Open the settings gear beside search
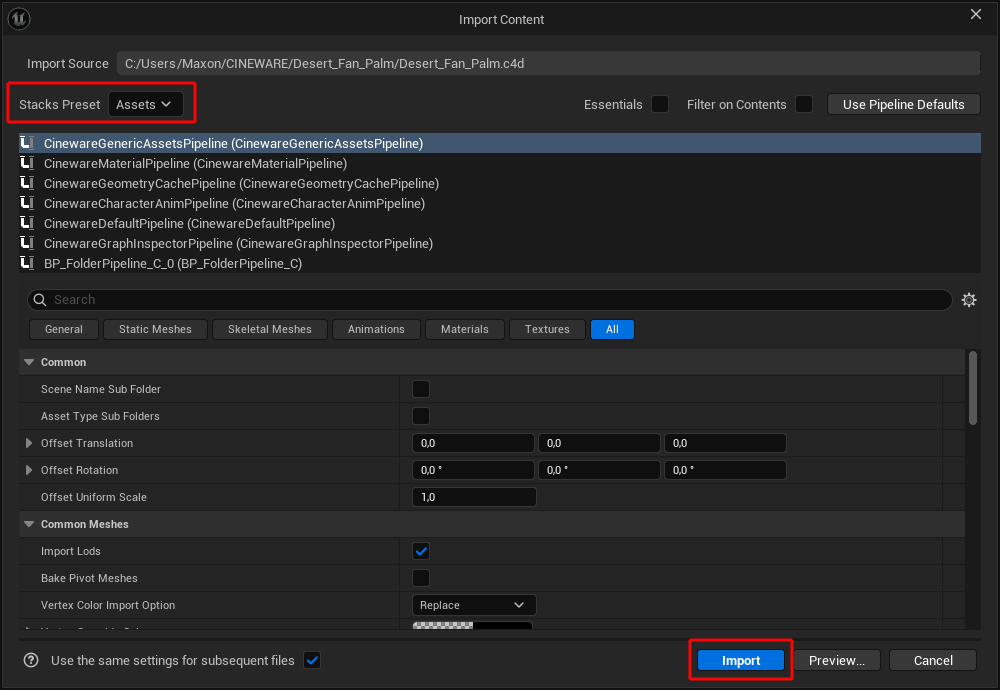1000x690 pixels. coord(968,300)
